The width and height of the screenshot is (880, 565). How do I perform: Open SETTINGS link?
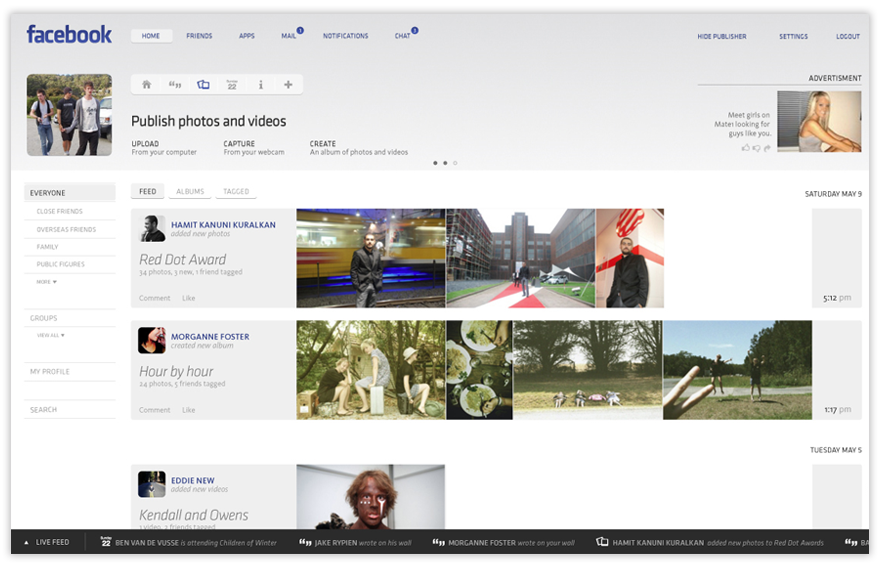794,36
